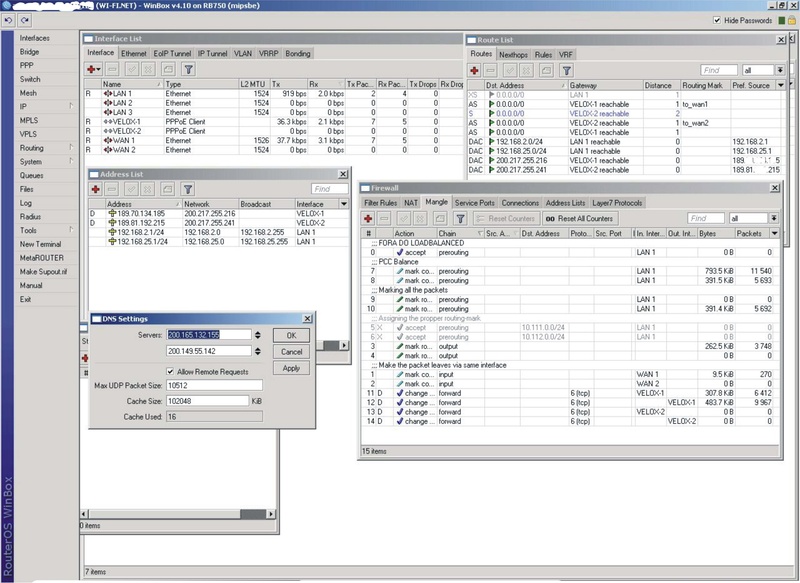Click the enable (checkmark) button in Route List
Viewport: 800px width, 583px height.
pyautogui.click(x=510, y=70)
